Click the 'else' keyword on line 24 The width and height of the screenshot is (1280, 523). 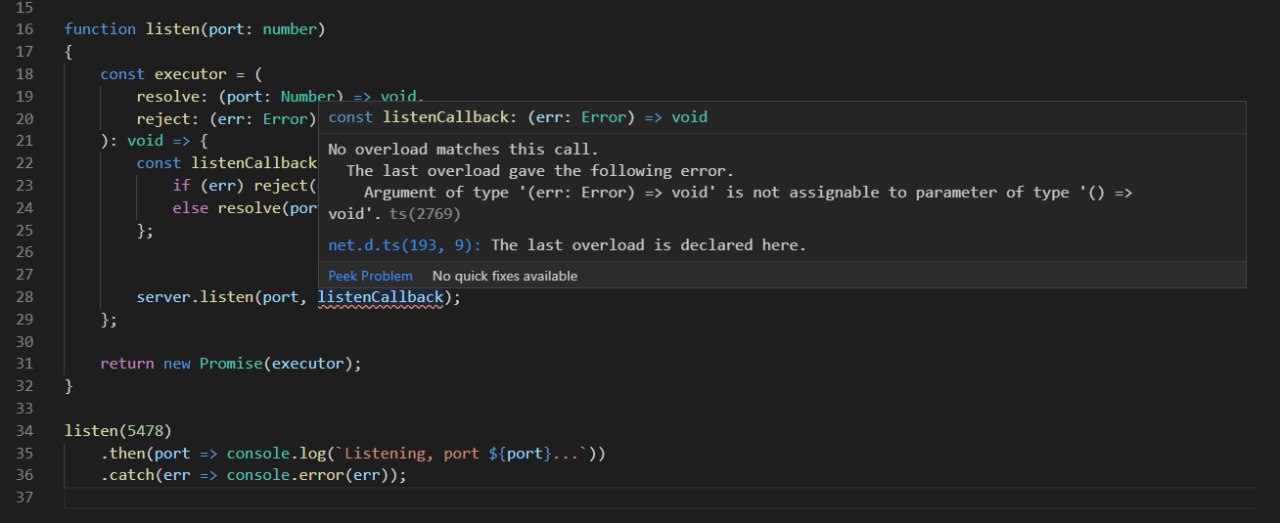[x=191, y=208]
